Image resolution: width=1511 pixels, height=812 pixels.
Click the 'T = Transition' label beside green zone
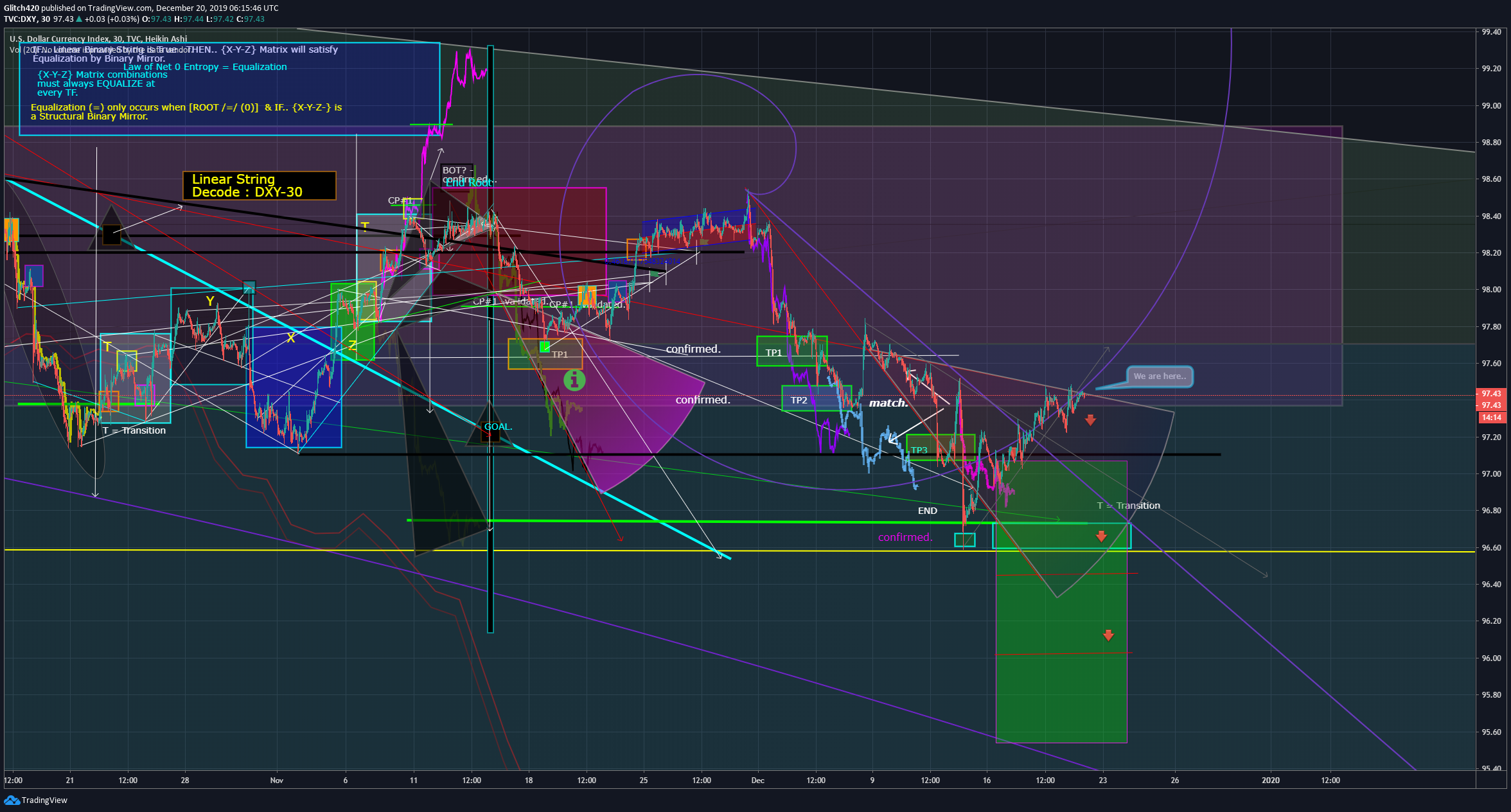click(1128, 506)
